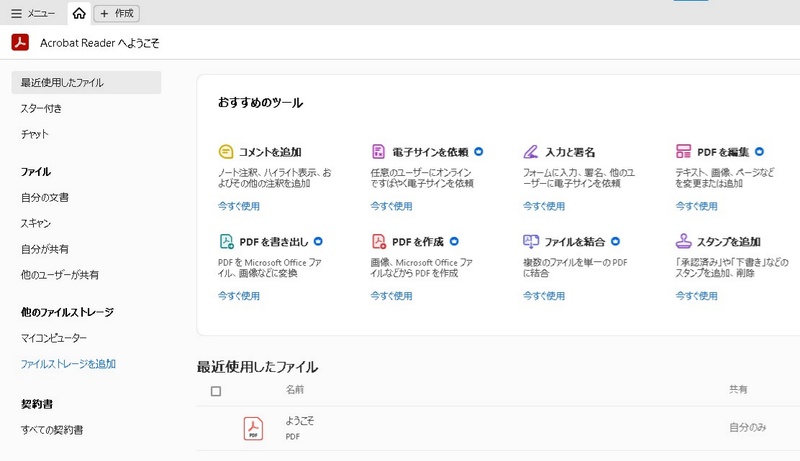Click 今すぐ使用 under 電子サインを依頼
Image resolution: width=800 pixels, height=461 pixels.
pos(391,206)
